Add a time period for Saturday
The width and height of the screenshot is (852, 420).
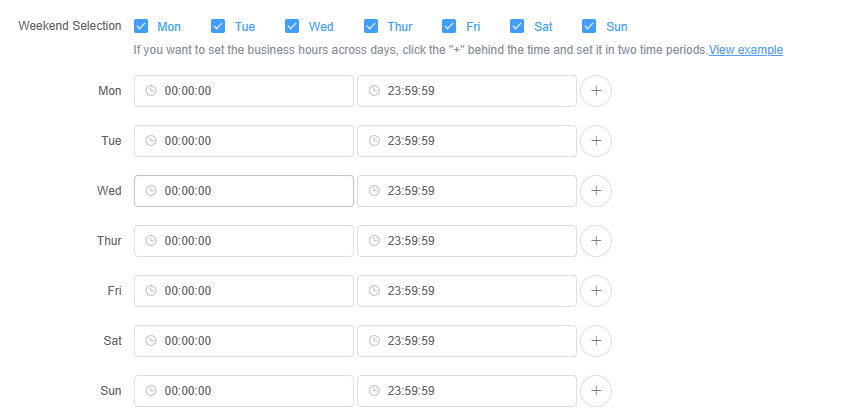(x=596, y=341)
